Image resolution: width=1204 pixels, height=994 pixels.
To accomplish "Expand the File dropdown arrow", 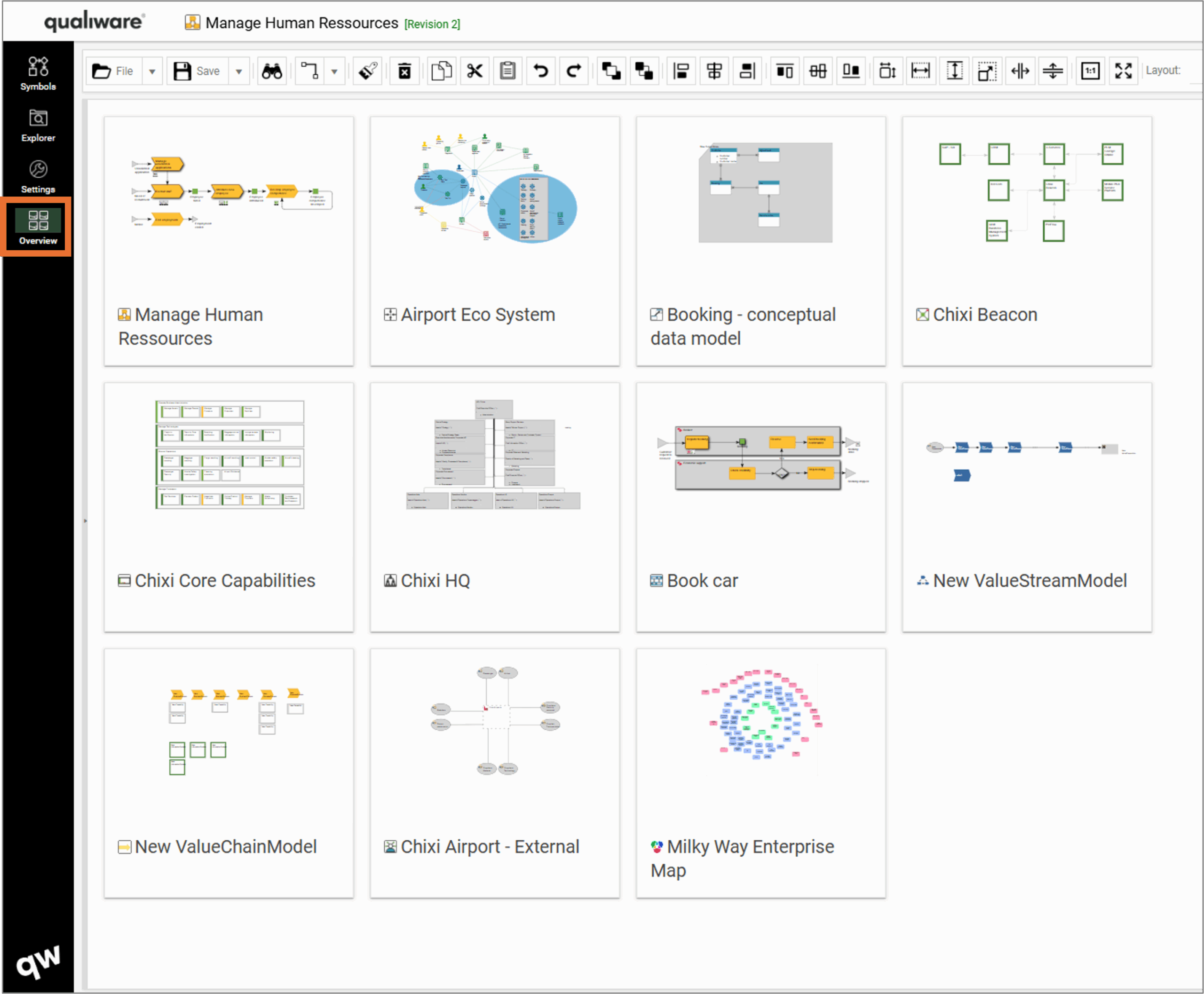I will [x=152, y=71].
